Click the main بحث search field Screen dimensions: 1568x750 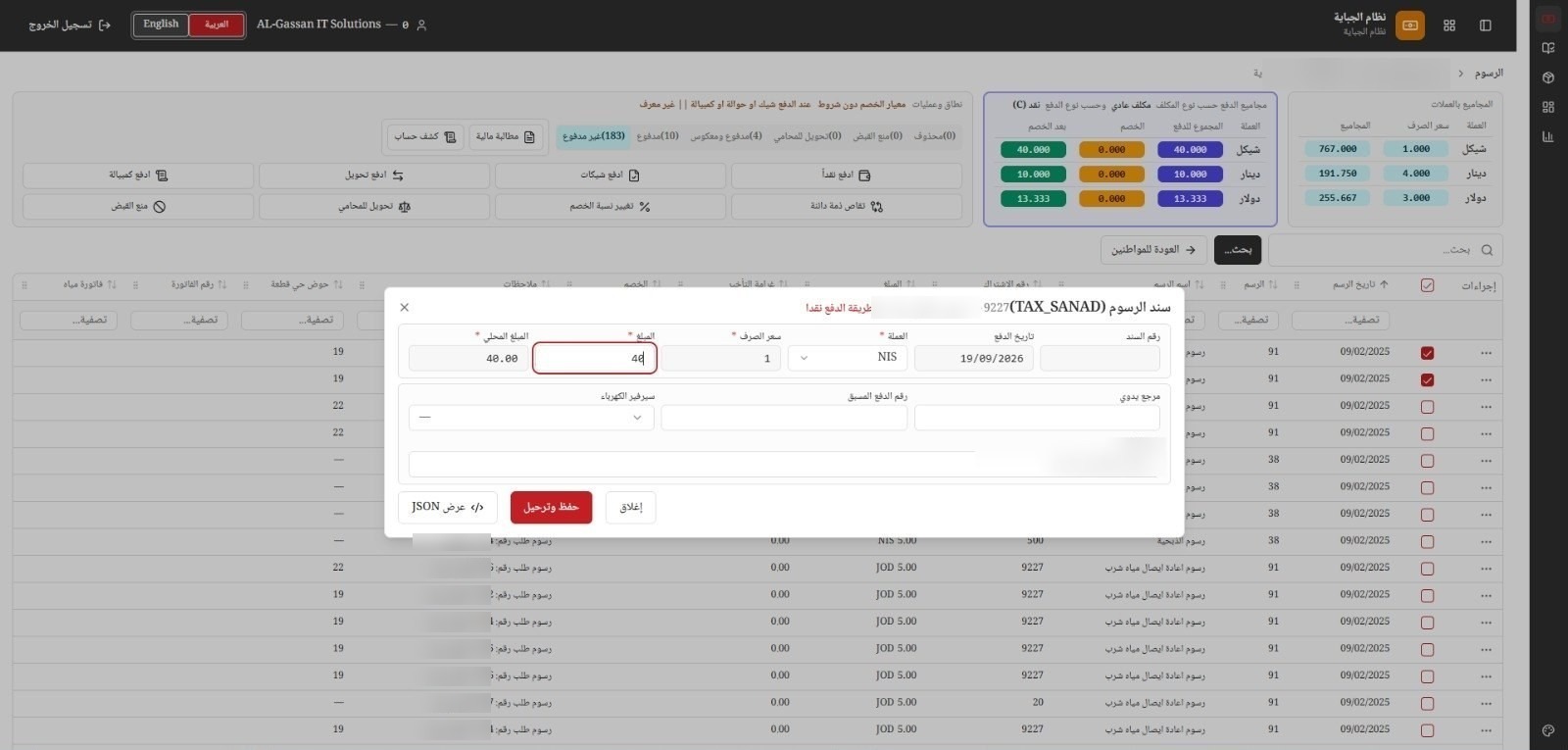pyautogui.click(x=1385, y=250)
